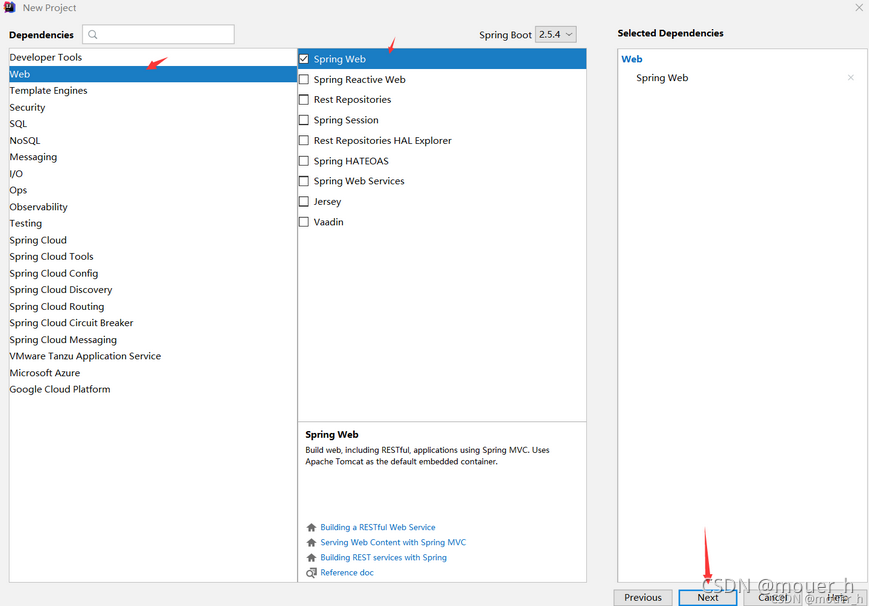Close the New Project dialog
Viewport: 869px width, 606px height.
coord(858,8)
